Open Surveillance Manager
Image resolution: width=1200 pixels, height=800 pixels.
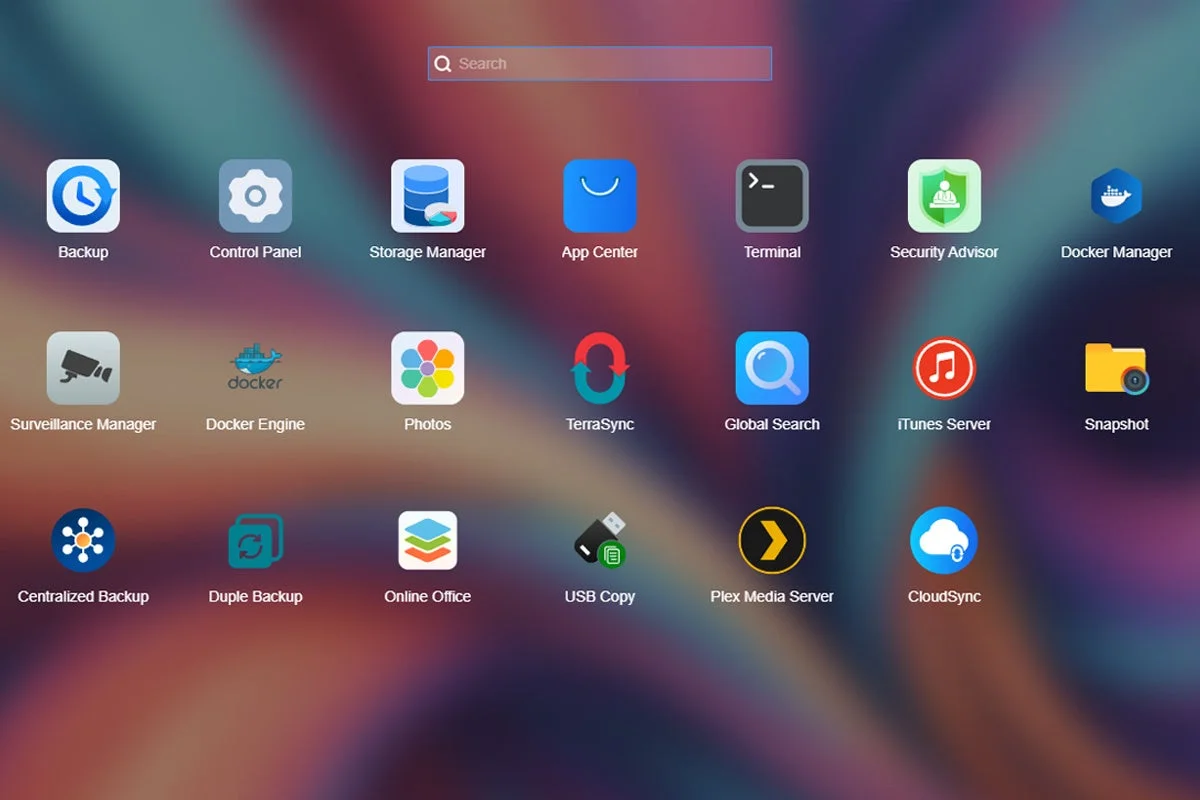click(83, 367)
